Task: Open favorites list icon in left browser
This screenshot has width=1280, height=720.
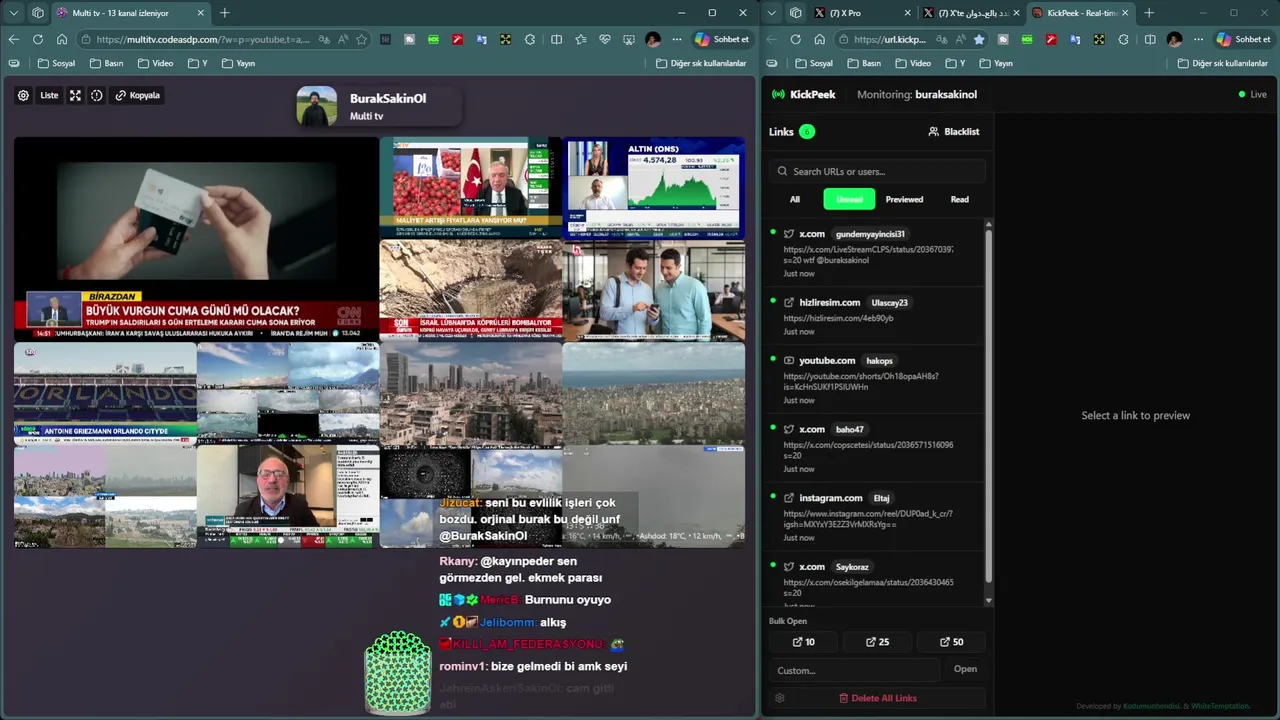Action: click(581, 39)
